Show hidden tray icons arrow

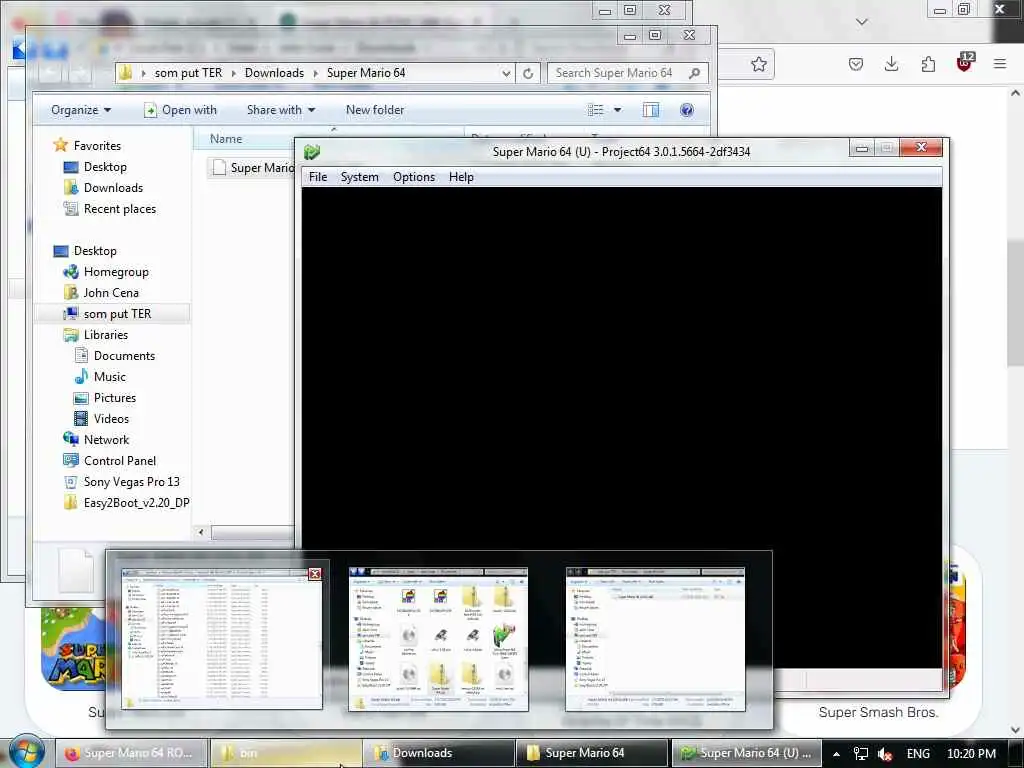[x=836, y=754]
